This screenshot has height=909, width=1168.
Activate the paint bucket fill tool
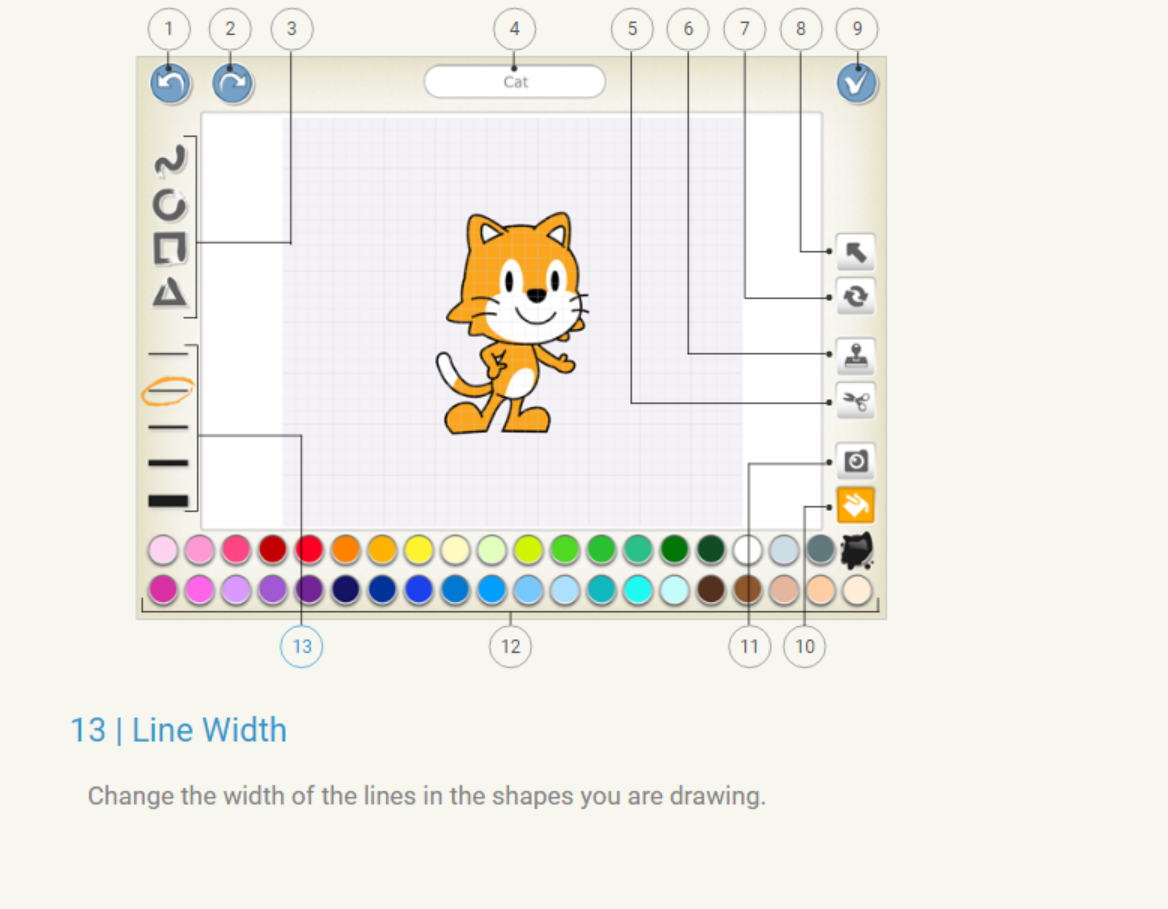coord(855,506)
